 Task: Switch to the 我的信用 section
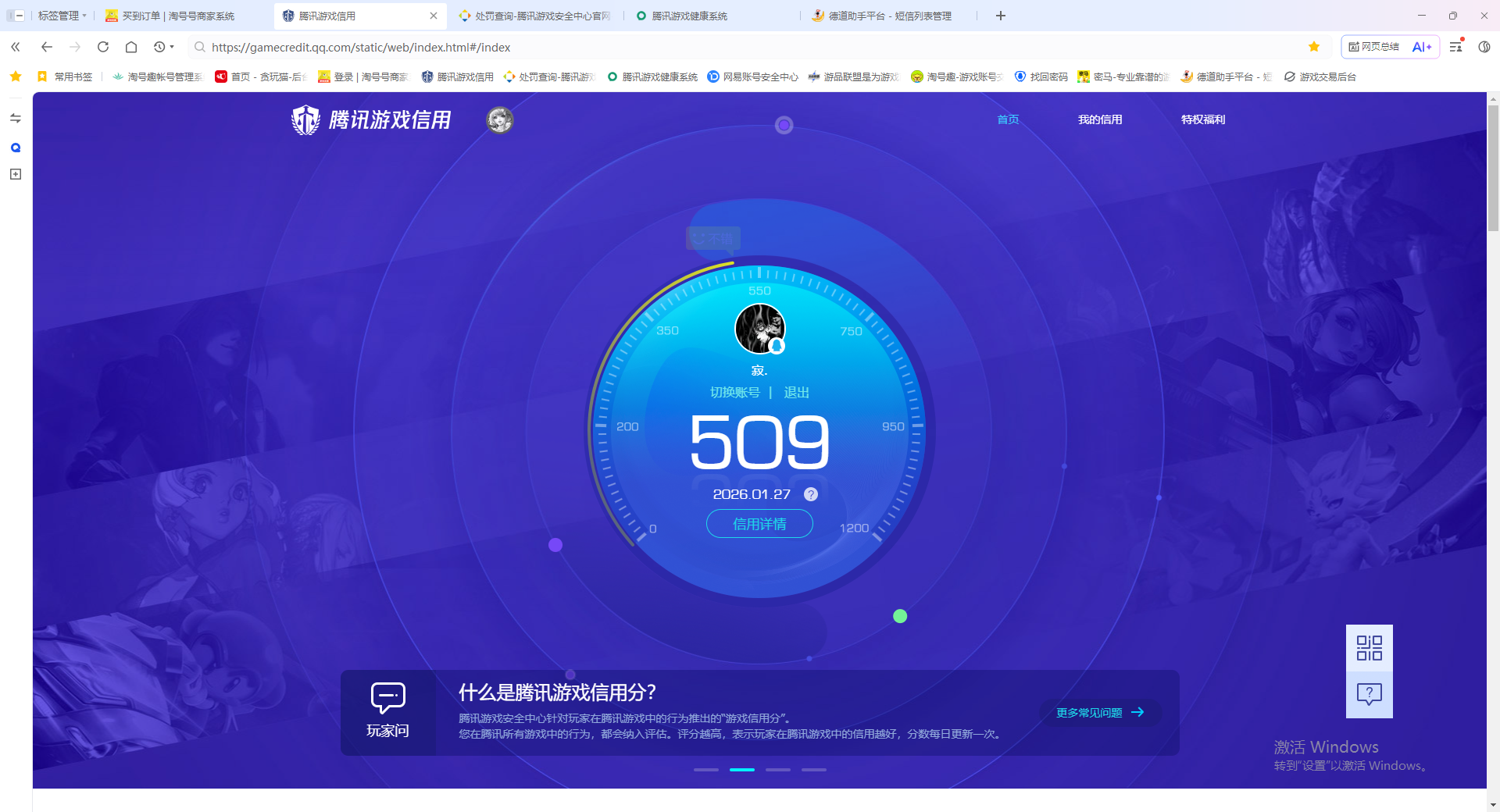pyautogui.click(x=1101, y=119)
